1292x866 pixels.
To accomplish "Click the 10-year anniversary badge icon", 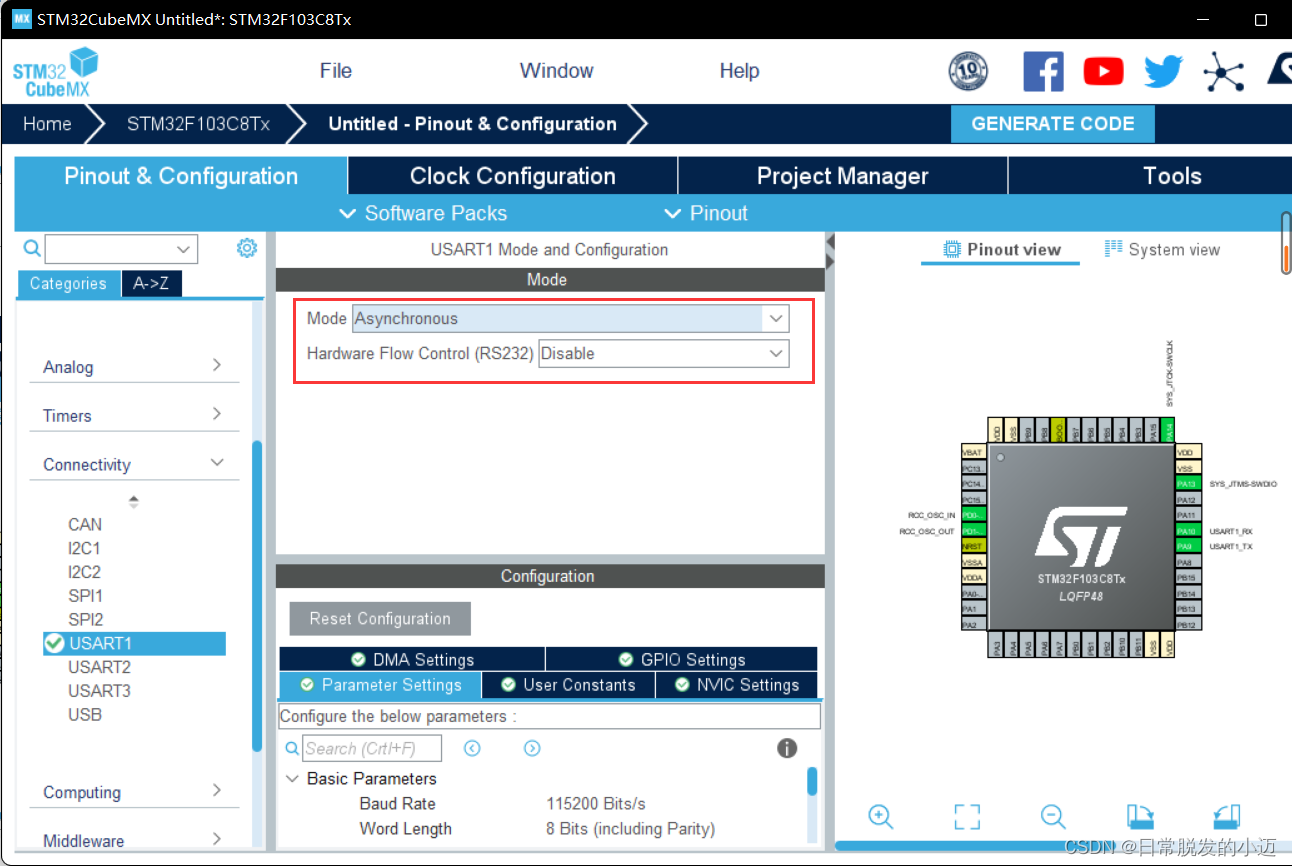I will pos(968,71).
